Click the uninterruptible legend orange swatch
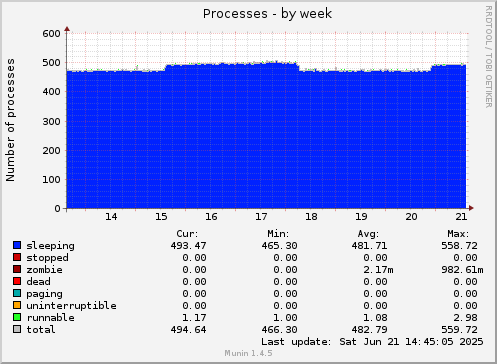Viewport: 497px width, 364px height. point(17,305)
